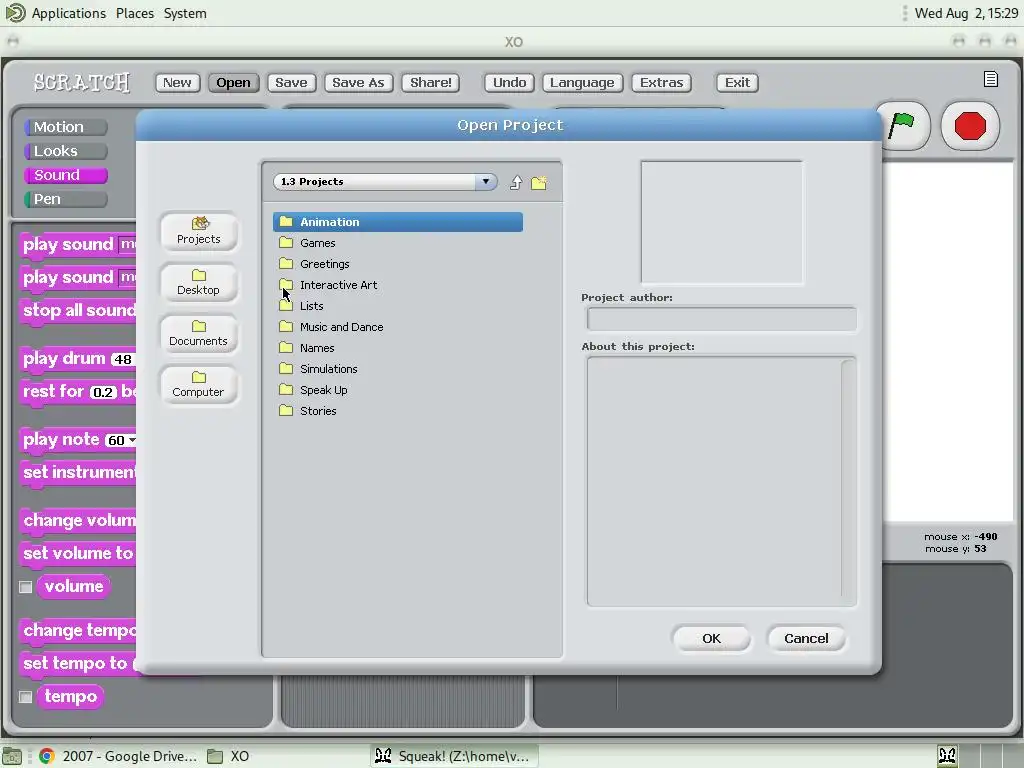
Task: Click the New toolbar button
Action: point(177,82)
